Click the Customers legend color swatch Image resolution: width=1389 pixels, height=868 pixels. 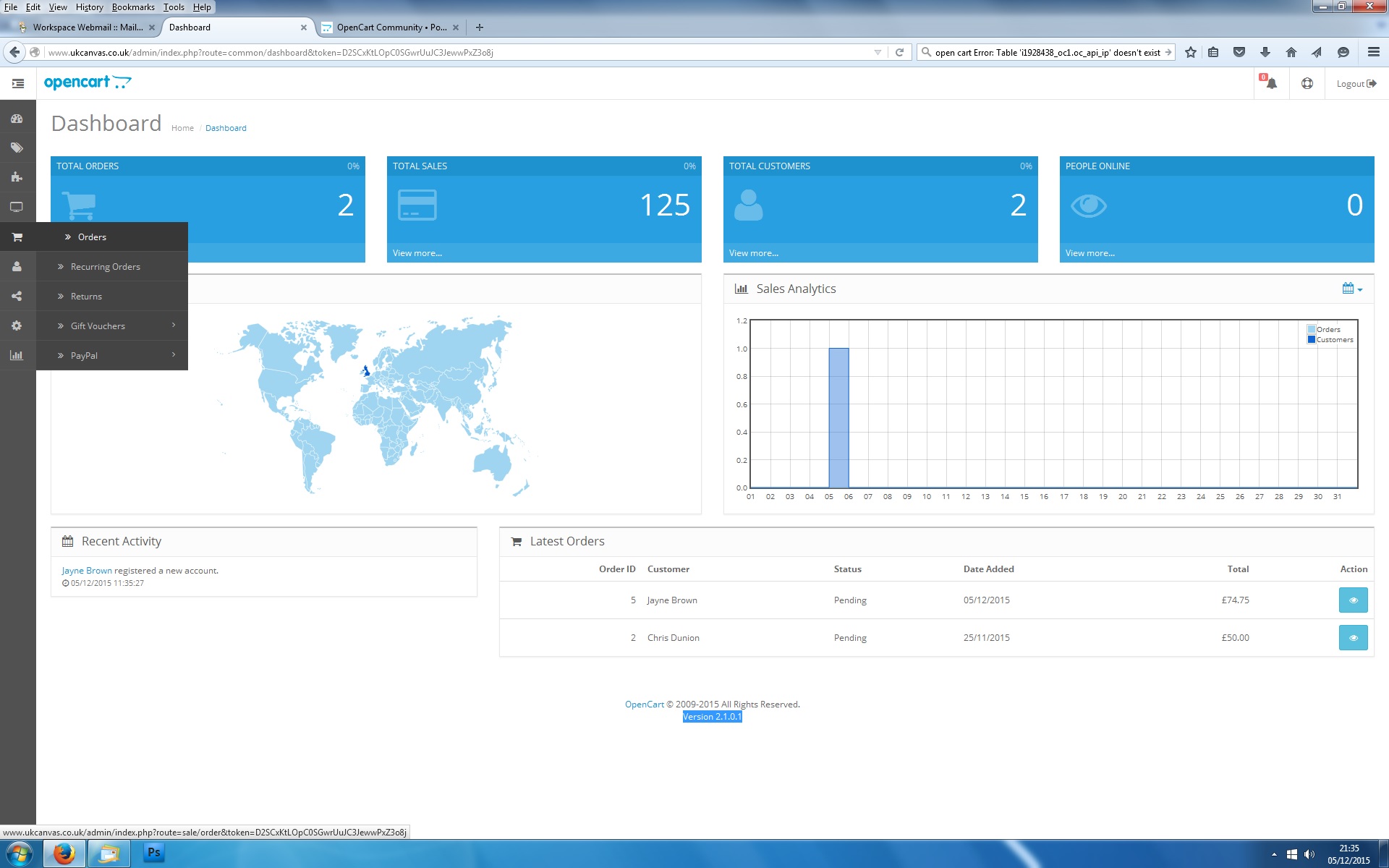[x=1312, y=340]
